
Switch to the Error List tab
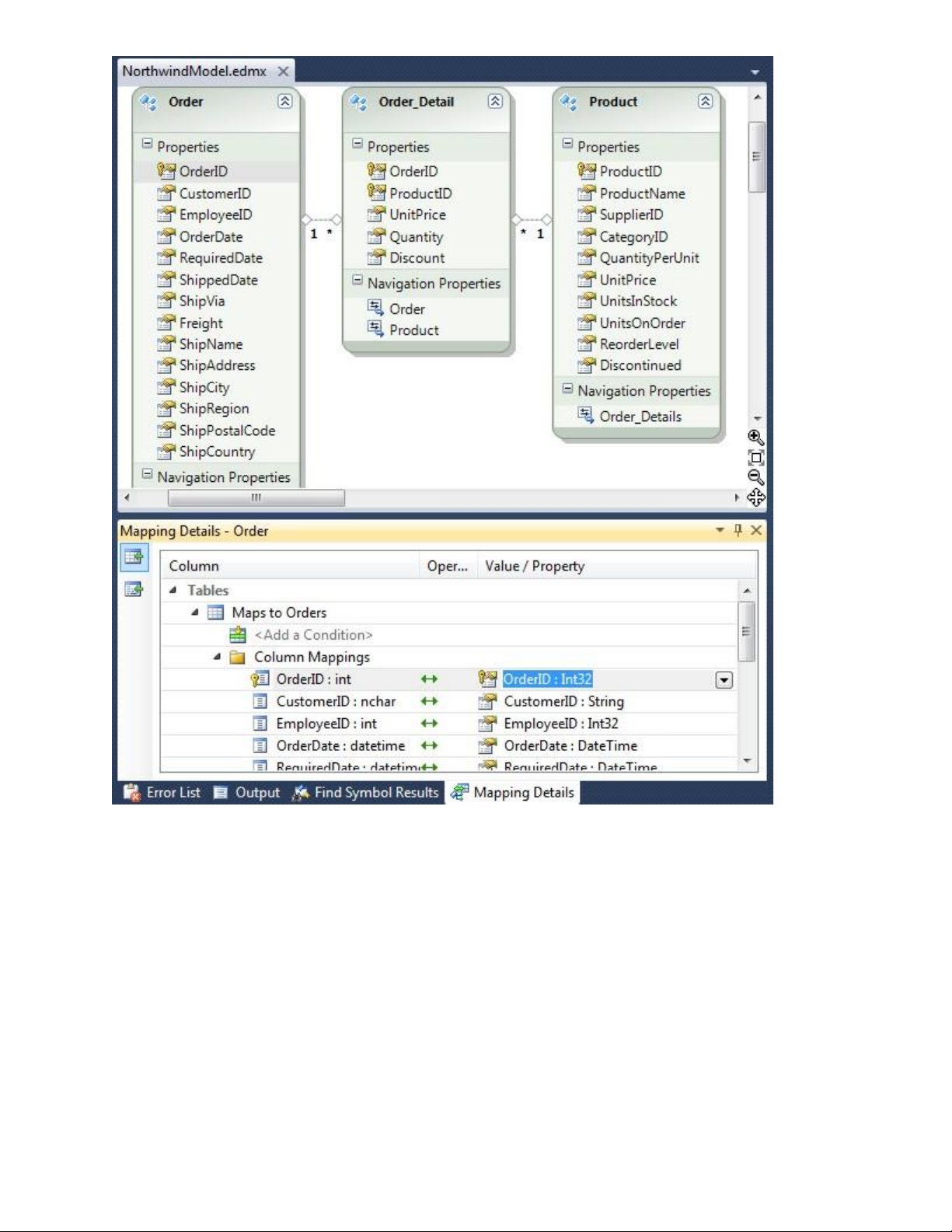pyautogui.click(x=162, y=792)
